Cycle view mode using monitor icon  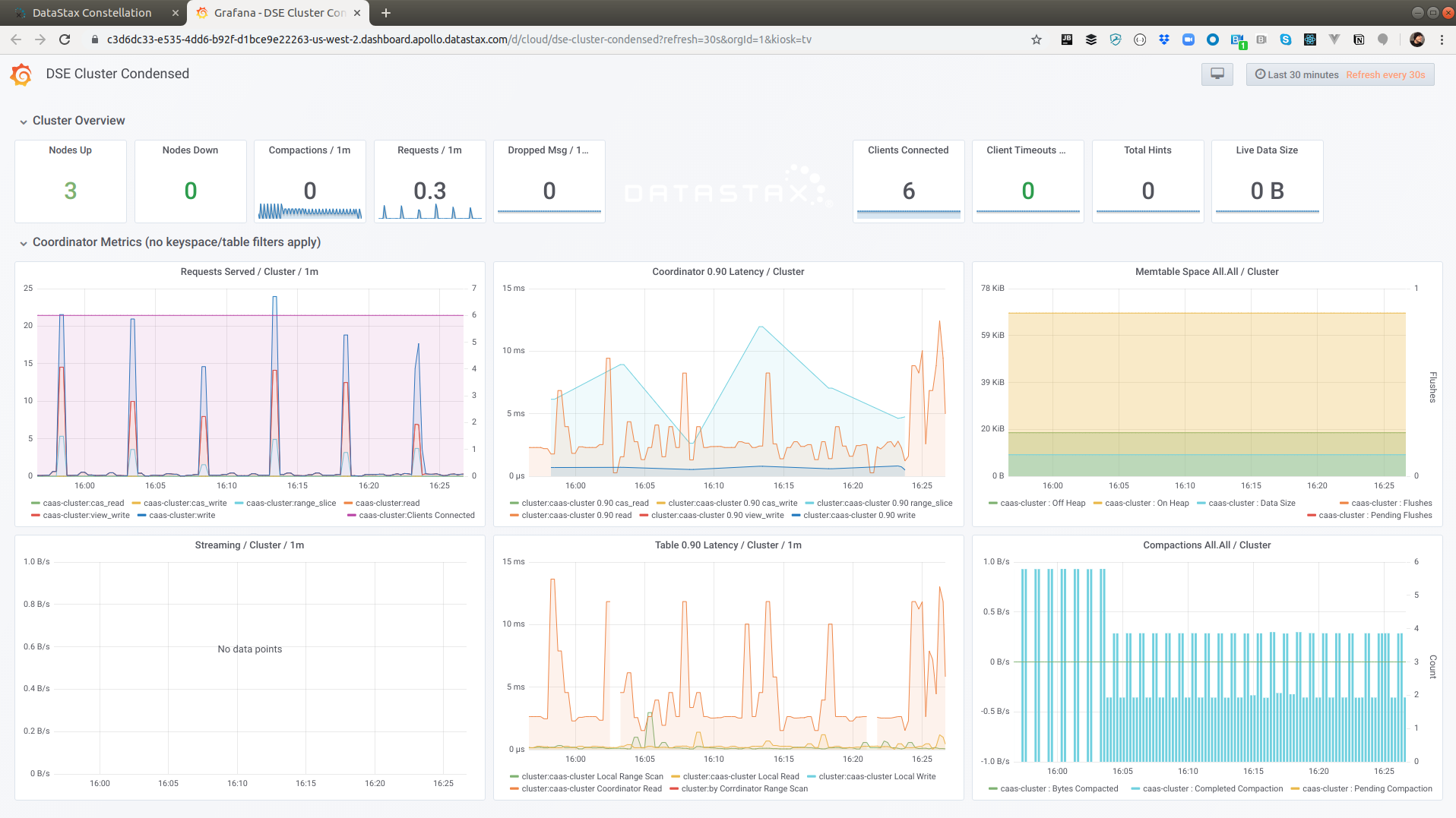[x=1217, y=74]
